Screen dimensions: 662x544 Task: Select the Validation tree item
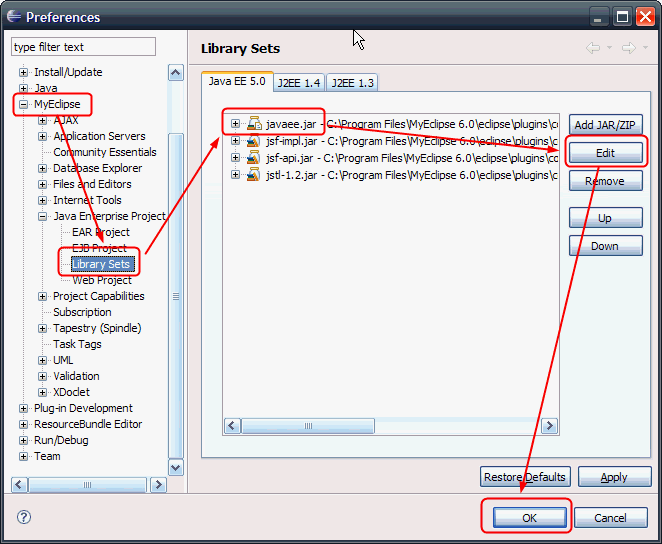click(76, 376)
